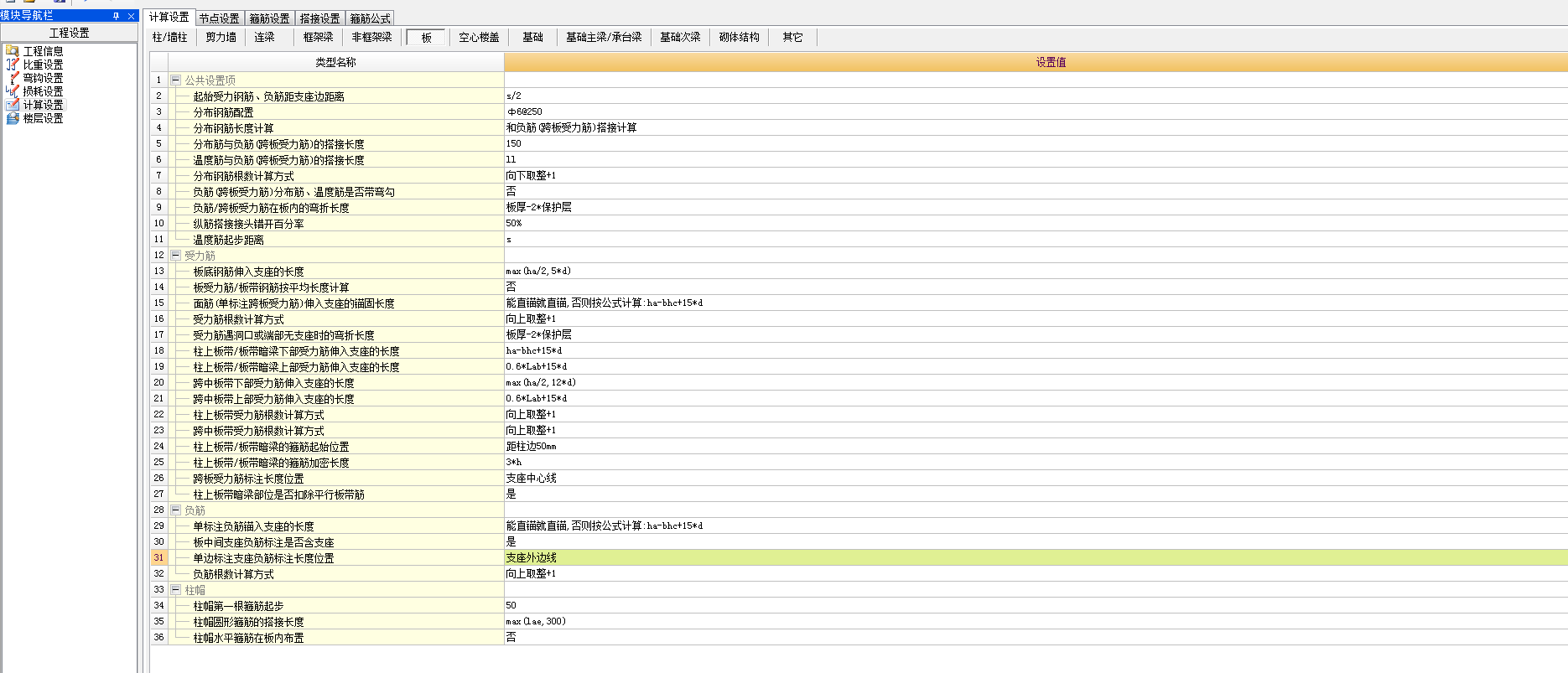
Task: Click the 类型名称 column header
Action: coord(336,62)
